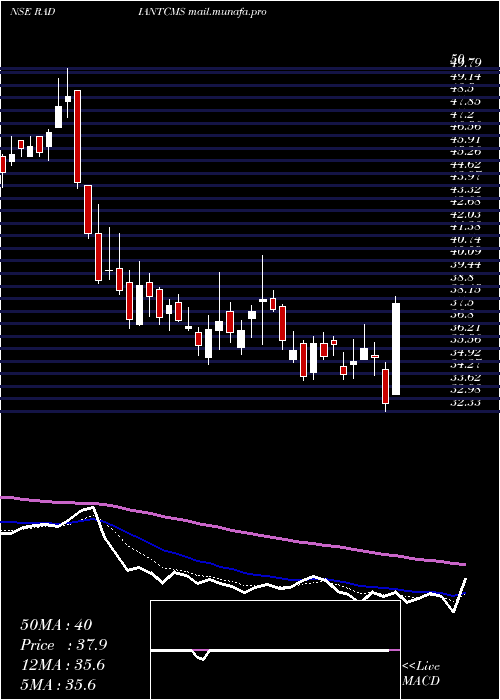This screenshot has width=500, height=700.
Task: Click the "Price : 37.9" readout
Action: click(x=64, y=645)
